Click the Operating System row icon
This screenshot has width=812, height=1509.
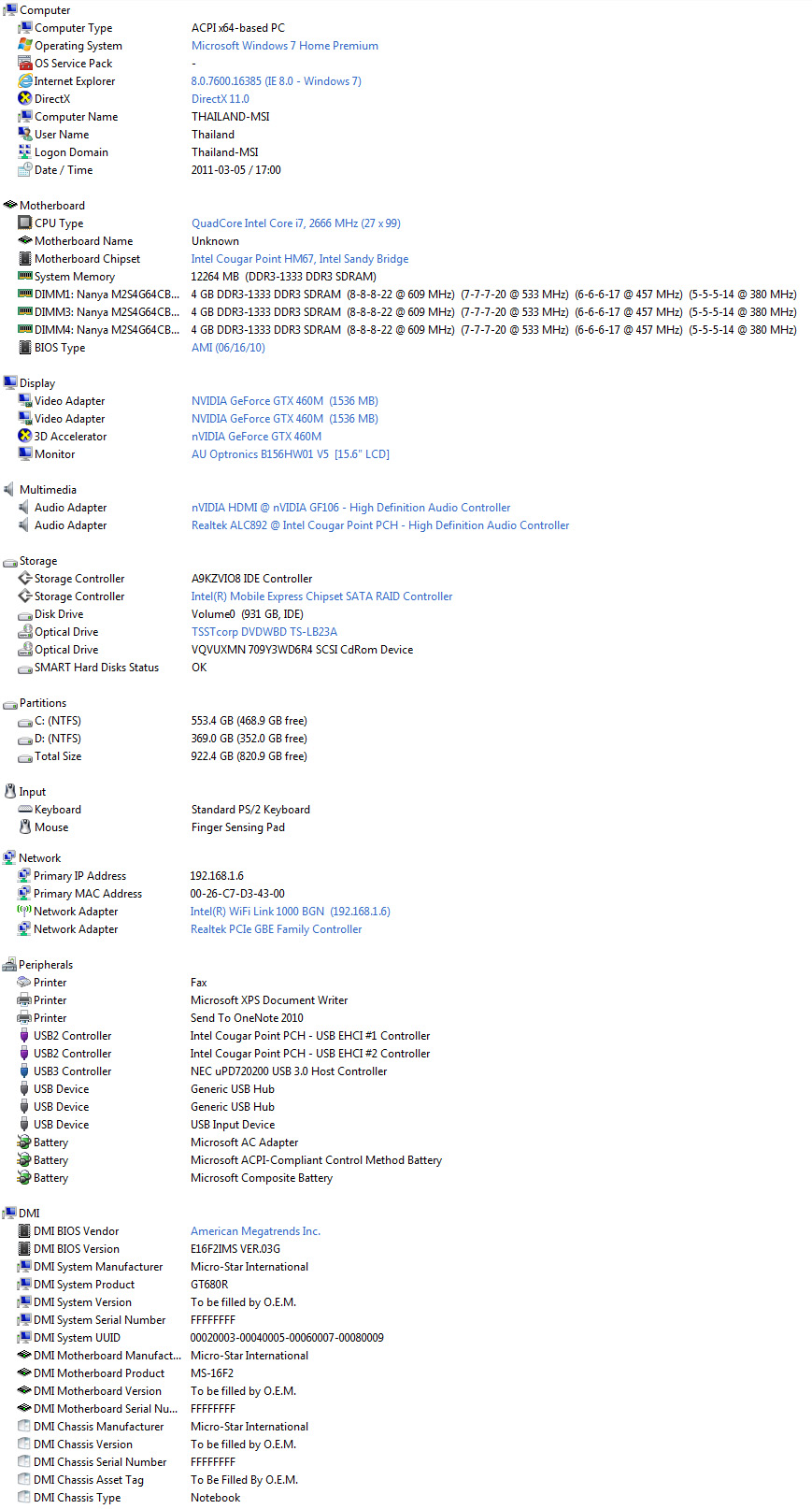[x=25, y=46]
